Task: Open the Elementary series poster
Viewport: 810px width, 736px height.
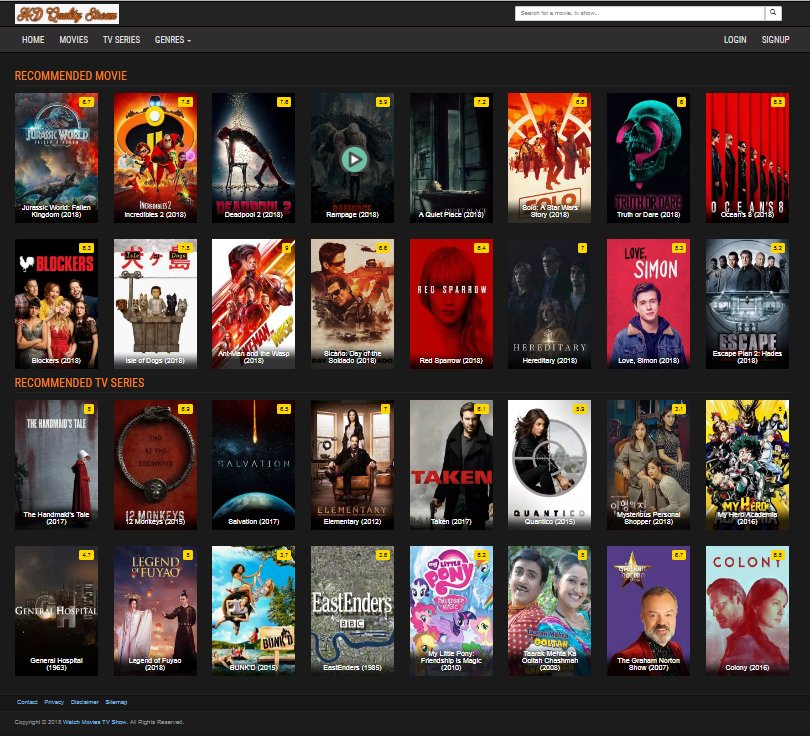Action: pyautogui.click(x=352, y=465)
